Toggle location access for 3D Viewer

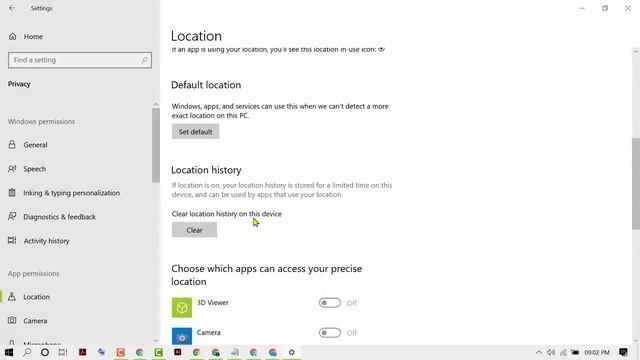(330, 303)
